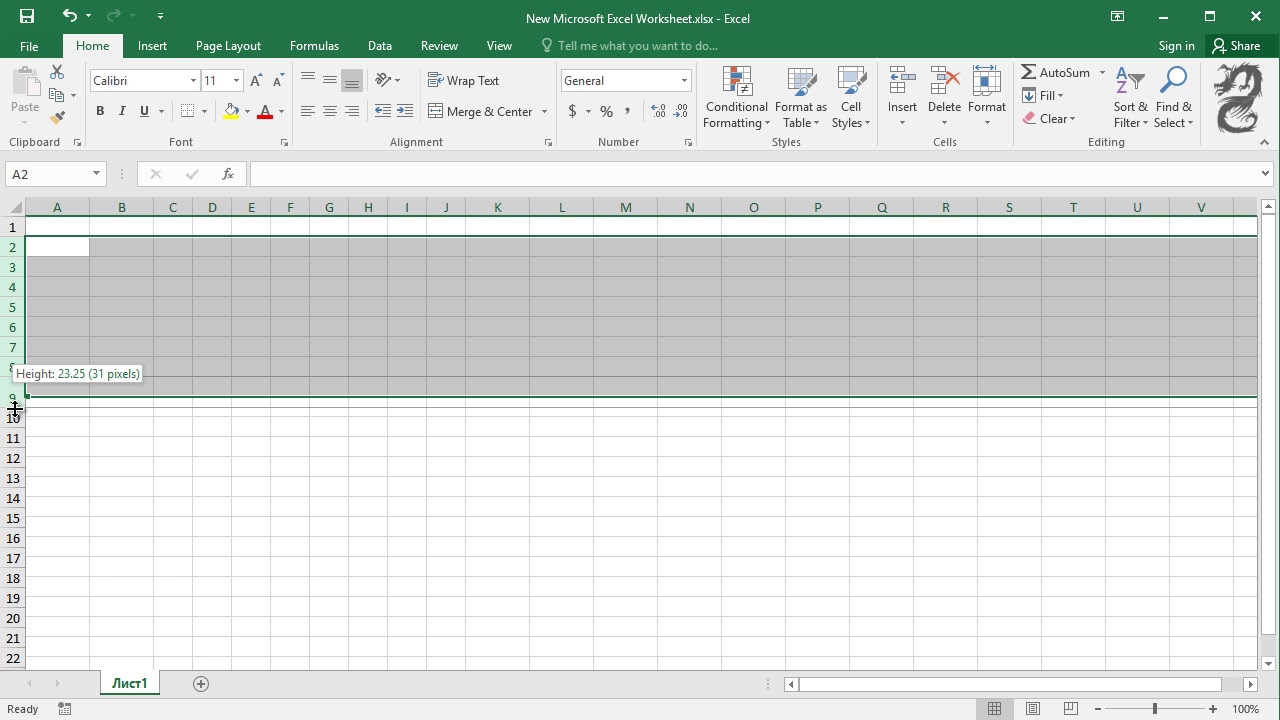The width and height of the screenshot is (1280, 720).
Task: Open the Font Color red swatch
Action: (x=265, y=111)
